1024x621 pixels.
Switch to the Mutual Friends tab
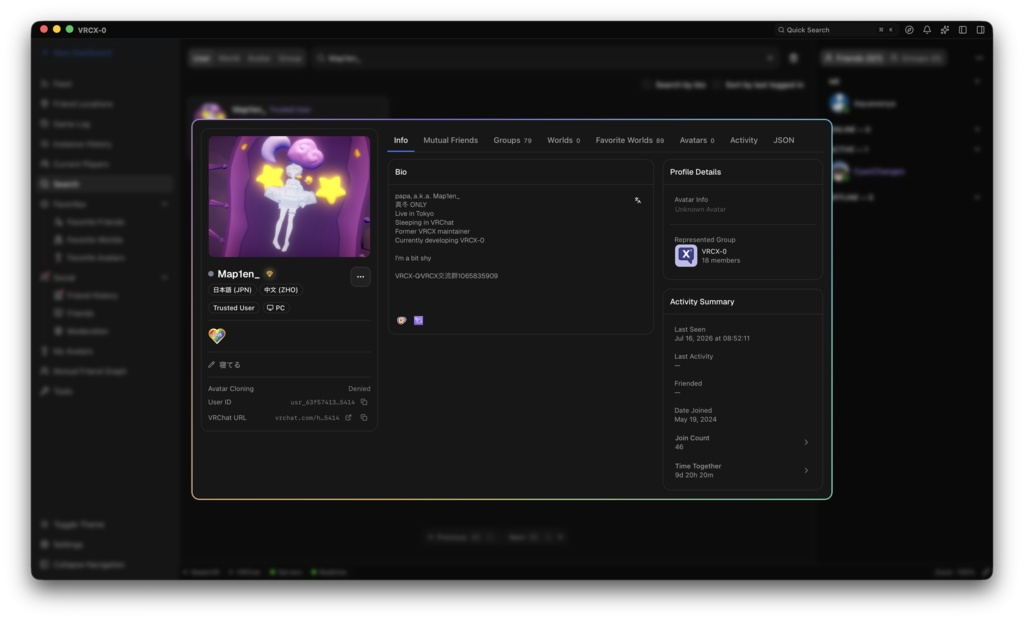coord(451,140)
